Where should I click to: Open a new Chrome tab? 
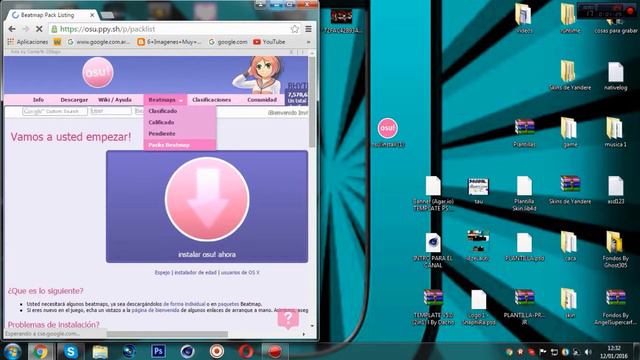point(107,16)
